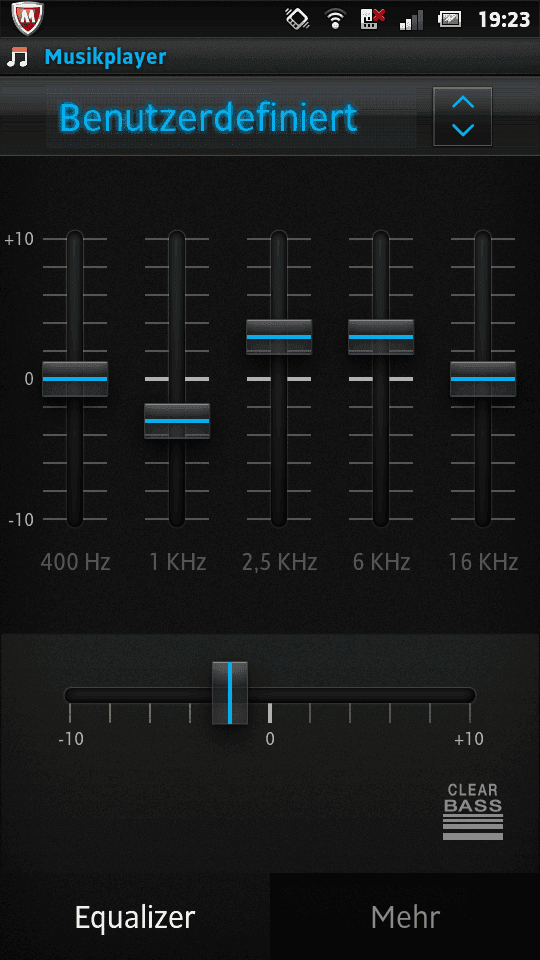This screenshot has width=540, height=960.
Task: Tap the music note icon beside Musikplayer
Action: click(18, 58)
